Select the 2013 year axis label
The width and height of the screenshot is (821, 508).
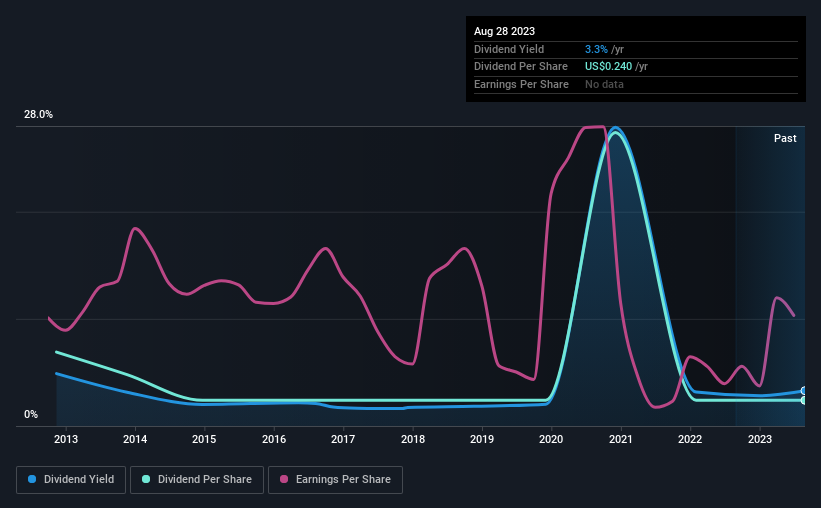(x=66, y=438)
